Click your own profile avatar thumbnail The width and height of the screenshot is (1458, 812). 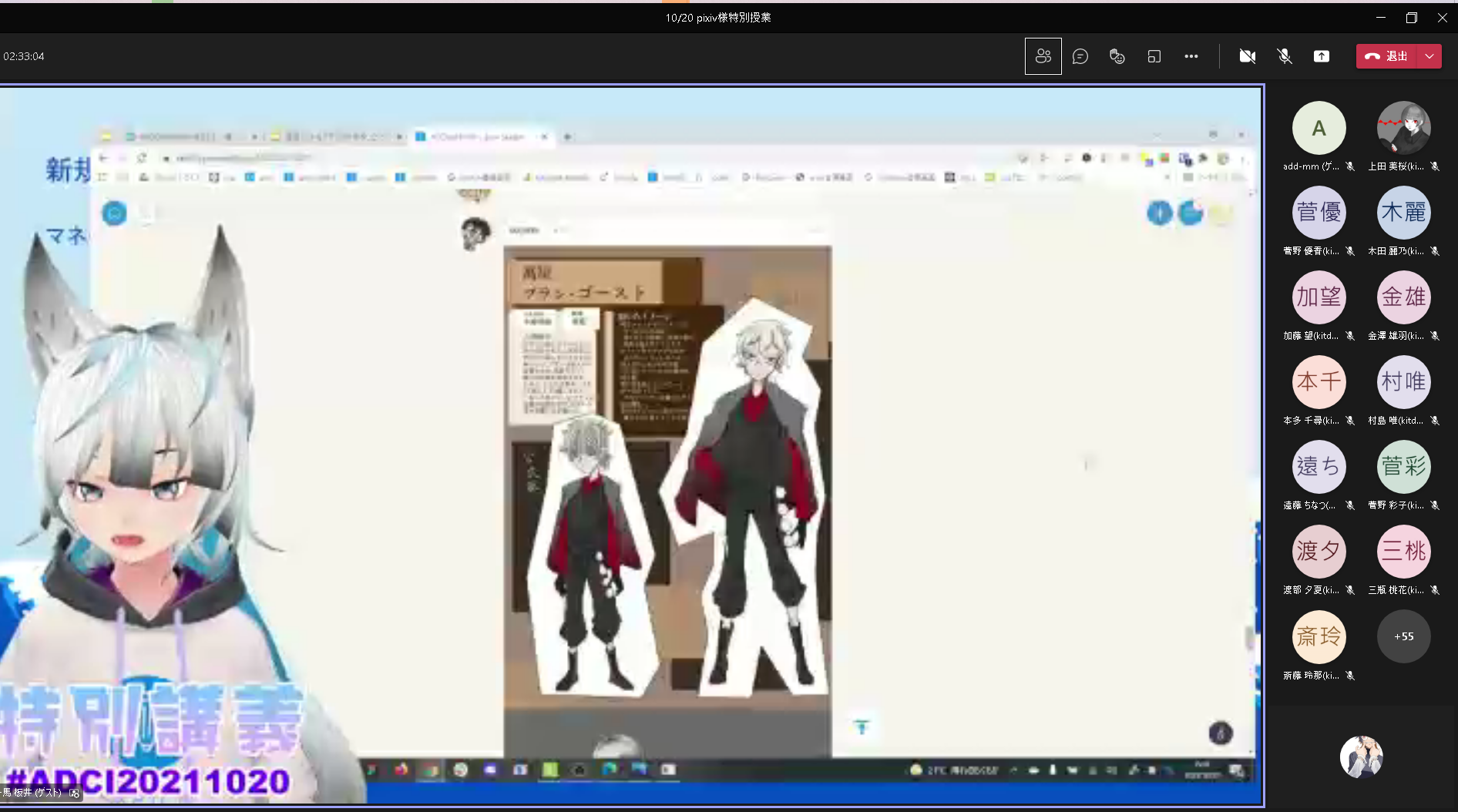(1362, 757)
